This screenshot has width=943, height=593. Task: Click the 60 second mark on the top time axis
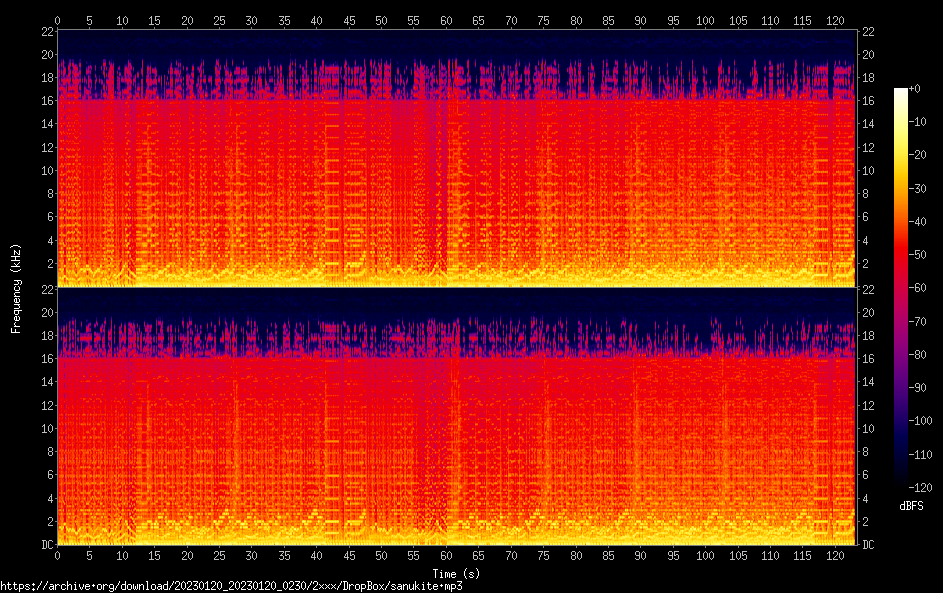pyautogui.click(x=446, y=20)
